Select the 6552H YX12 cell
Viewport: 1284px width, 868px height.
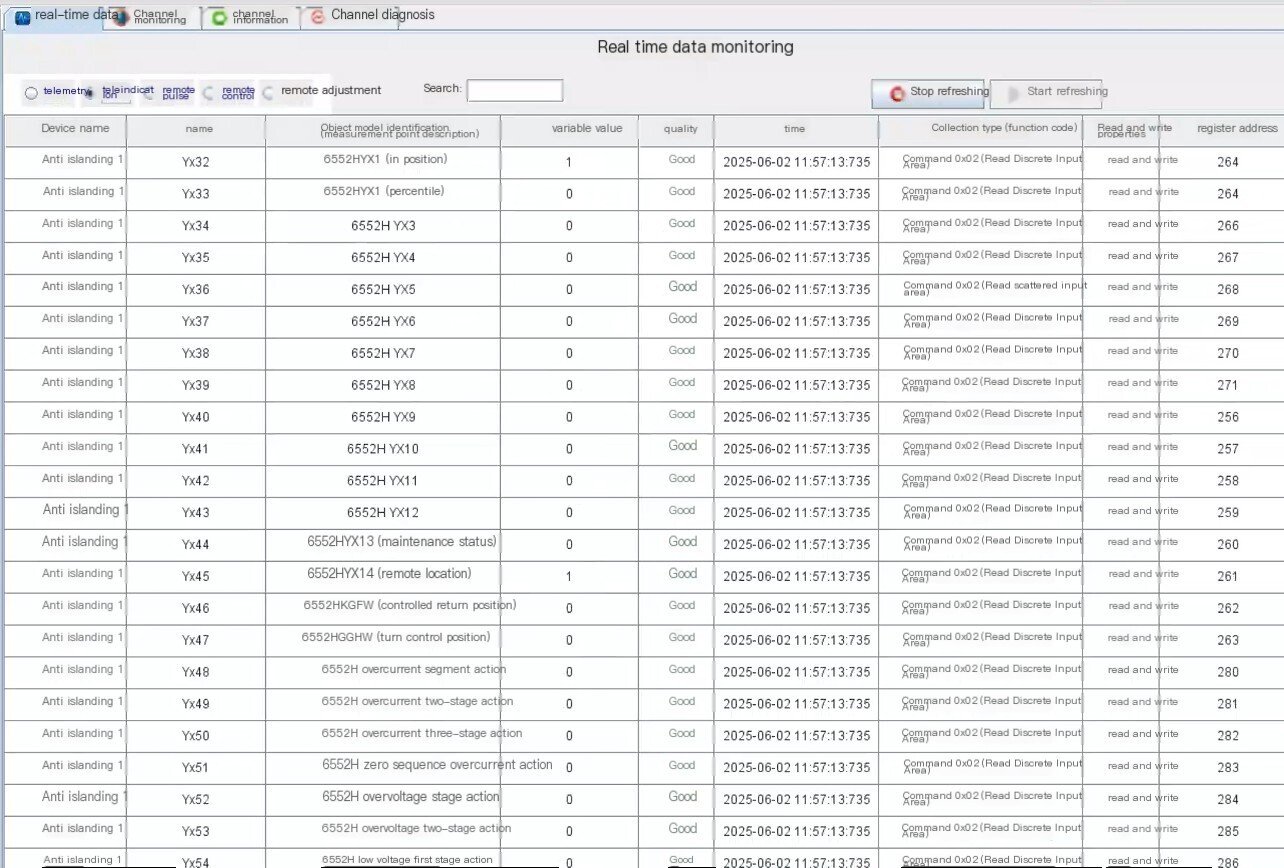[x=383, y=514]
